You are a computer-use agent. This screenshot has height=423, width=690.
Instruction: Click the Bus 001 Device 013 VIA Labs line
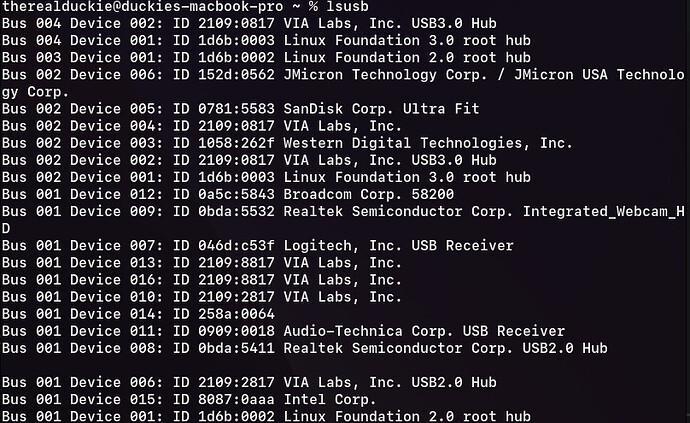click(202, 263)
